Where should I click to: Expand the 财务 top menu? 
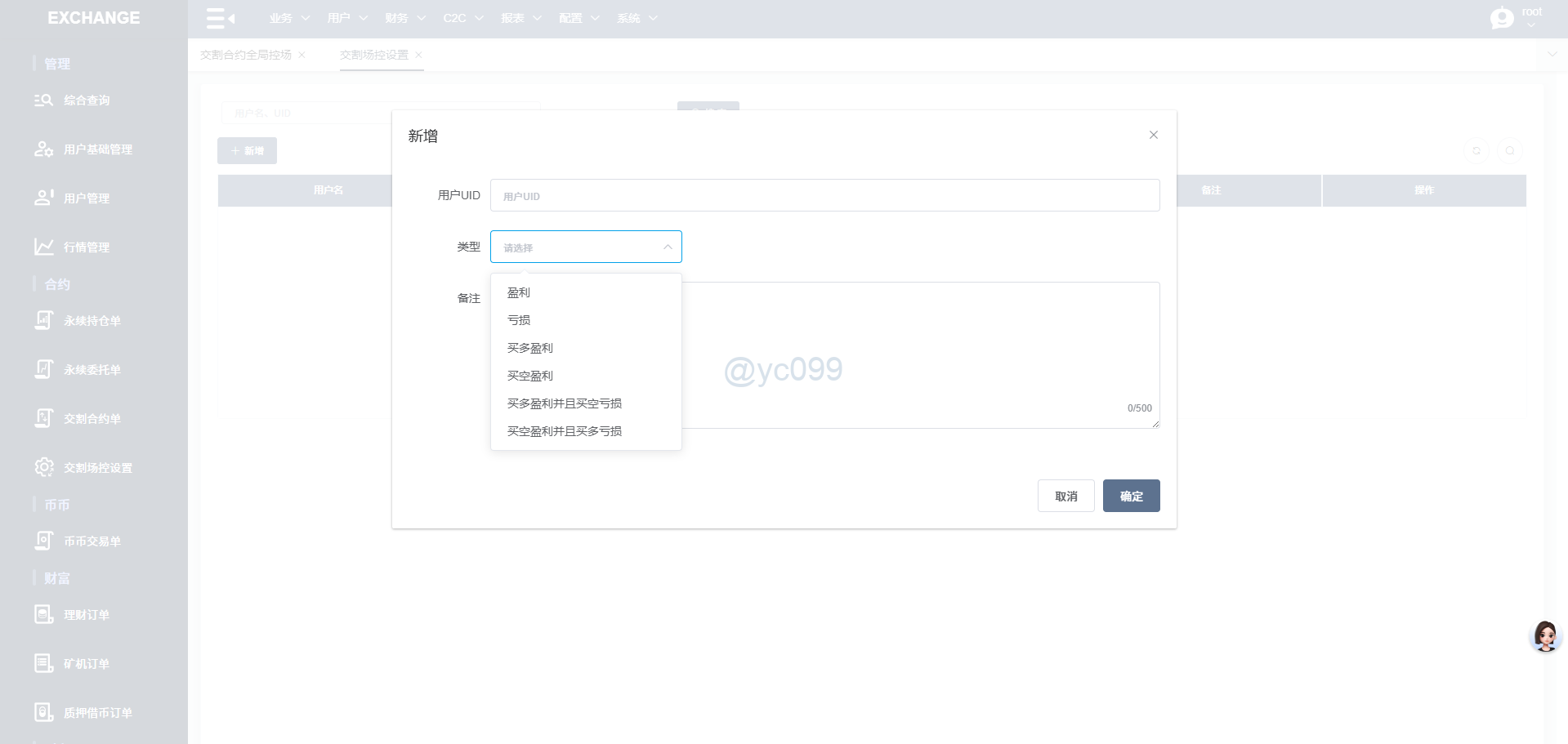(405, 18)
